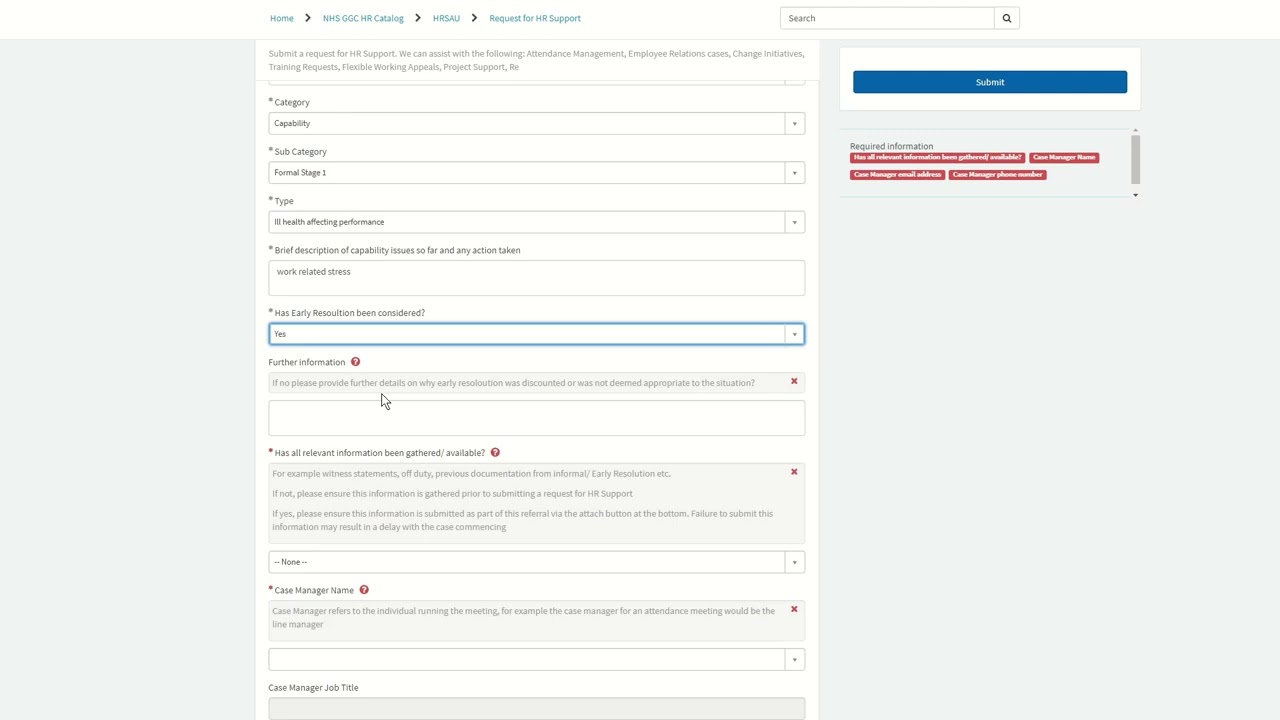Open HRSAU breadcrumb link
This screenshot has width=1280, height=720.
pyautogui.click(x=446, y=18)
